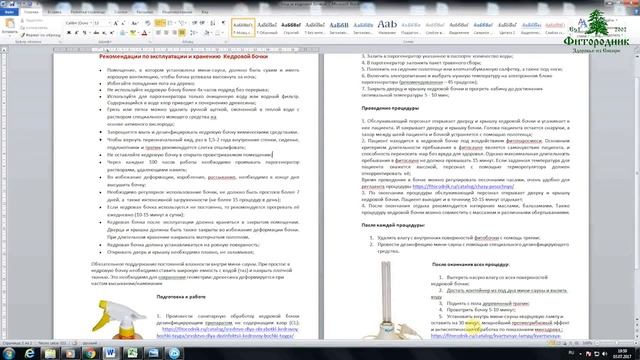Click the Grow Font icon
Image resolution: width=640 pixels, height=360 pixels.
[116, 23]
